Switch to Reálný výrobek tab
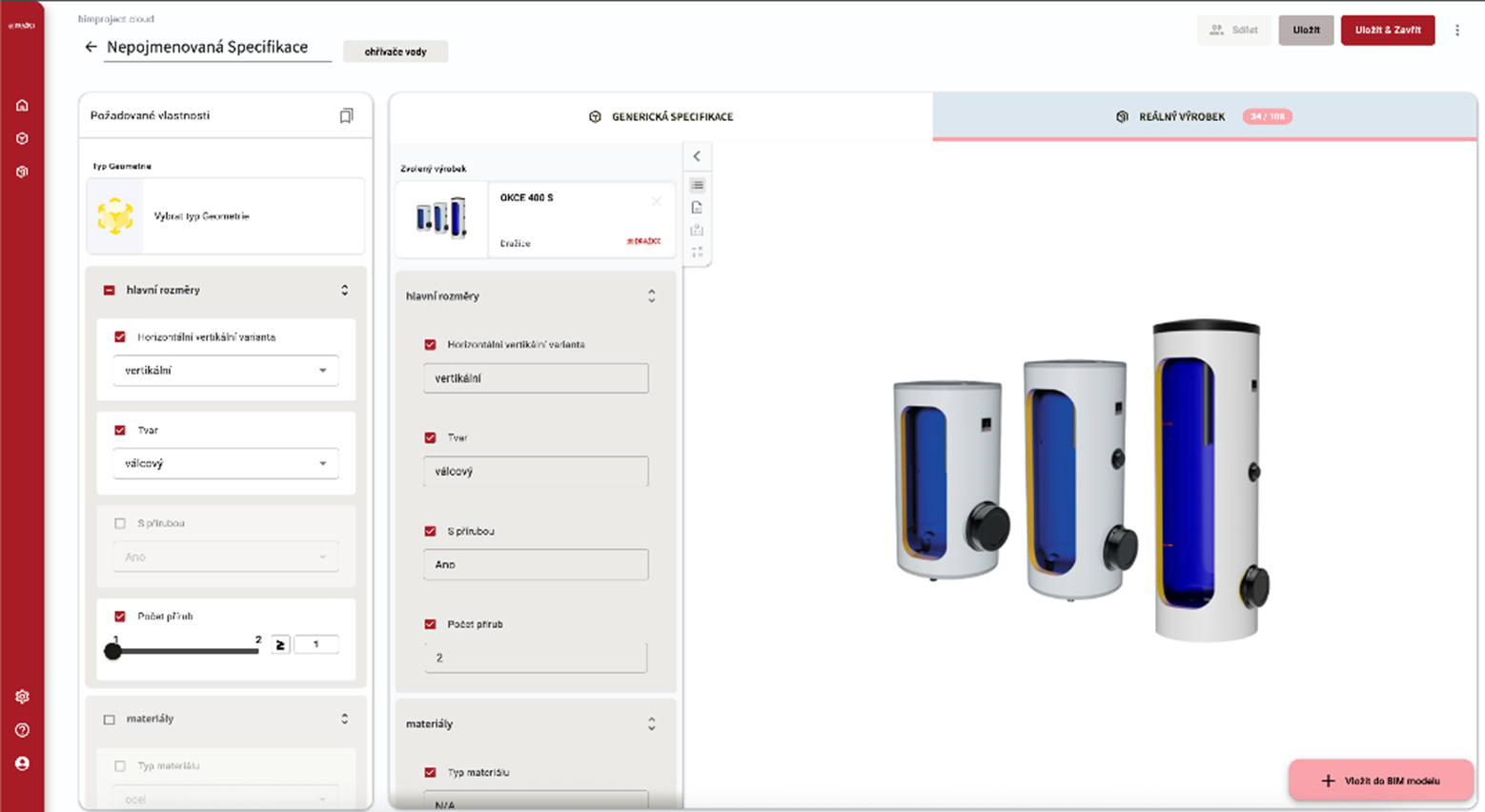Image resolution: width=1485 pixels, height=812 pixels. (x=1181, y=116)
